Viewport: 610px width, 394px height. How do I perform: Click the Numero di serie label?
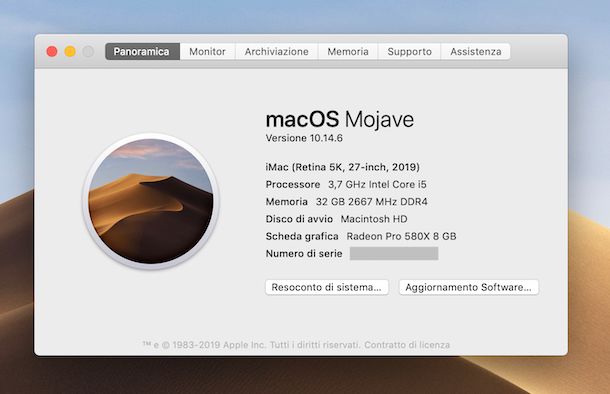[304, 254]
